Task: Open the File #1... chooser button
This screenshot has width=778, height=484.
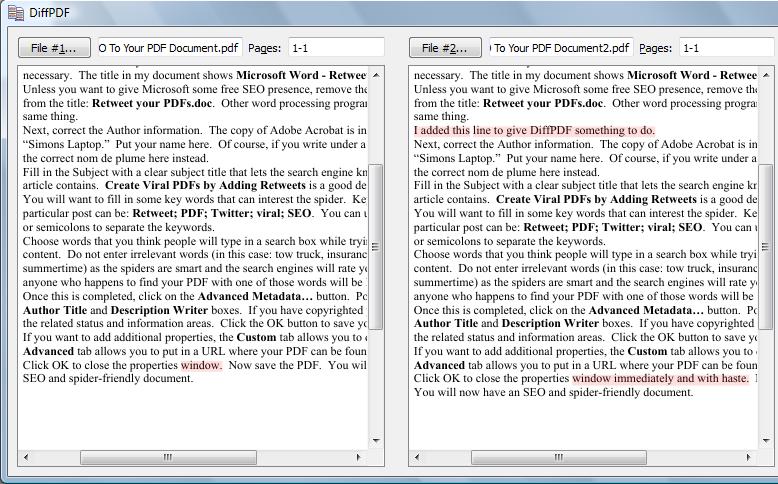Action: [x=54, y=48]
